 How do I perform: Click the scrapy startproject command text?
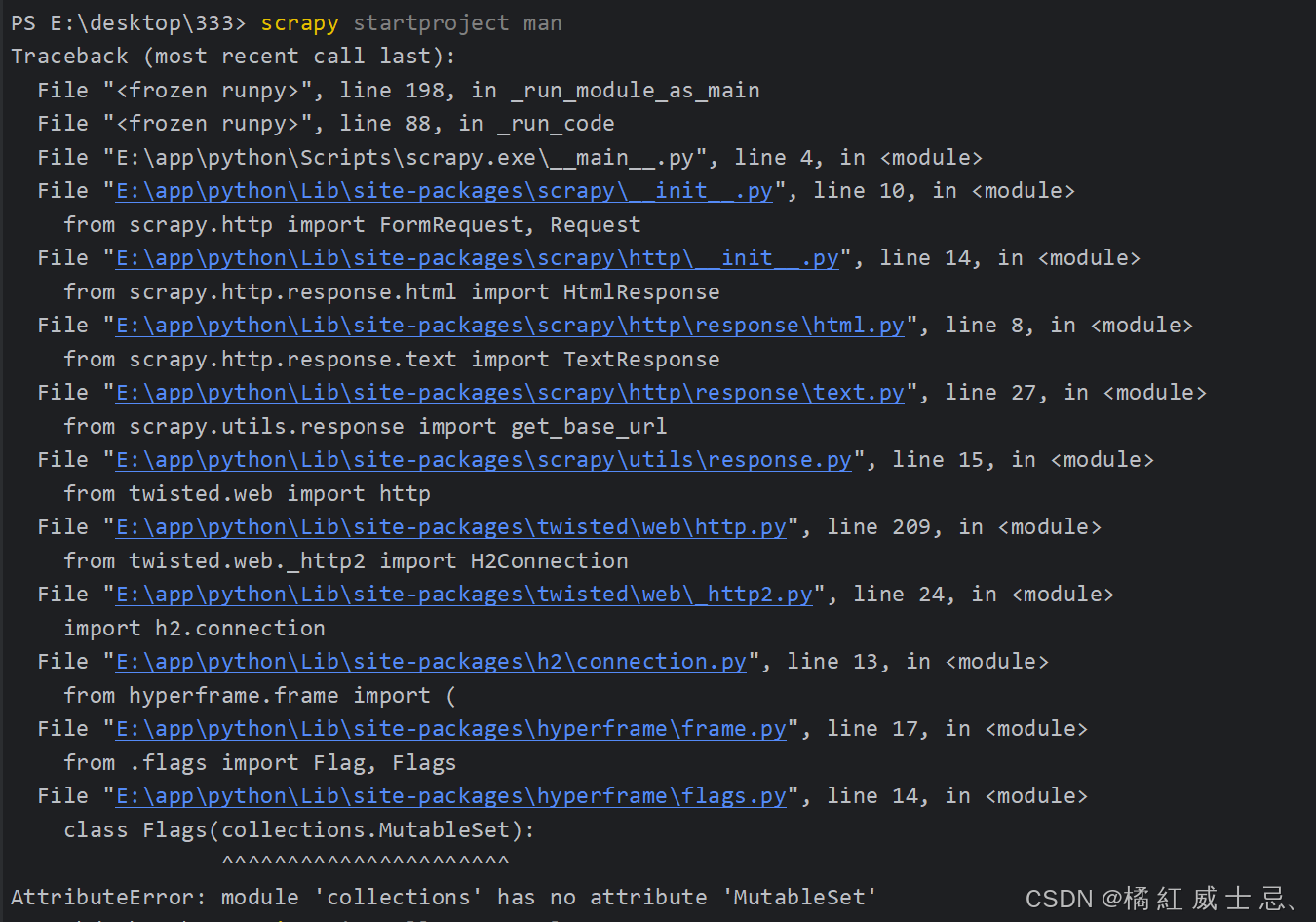click(x=409, y=22)
